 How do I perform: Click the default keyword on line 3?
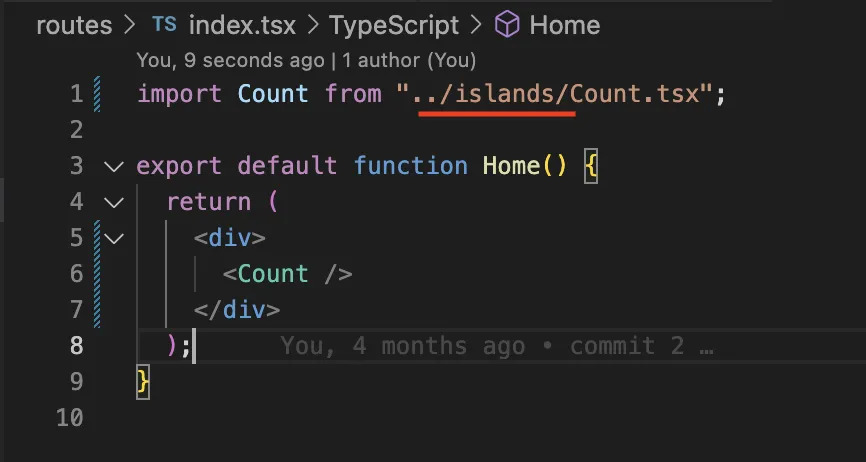point(287,166)
